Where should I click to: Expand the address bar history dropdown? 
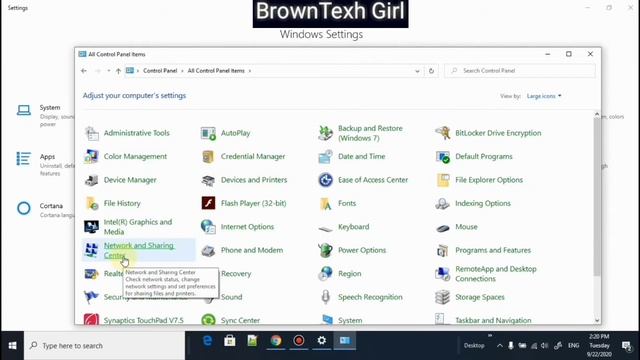[x=417, y=71]
